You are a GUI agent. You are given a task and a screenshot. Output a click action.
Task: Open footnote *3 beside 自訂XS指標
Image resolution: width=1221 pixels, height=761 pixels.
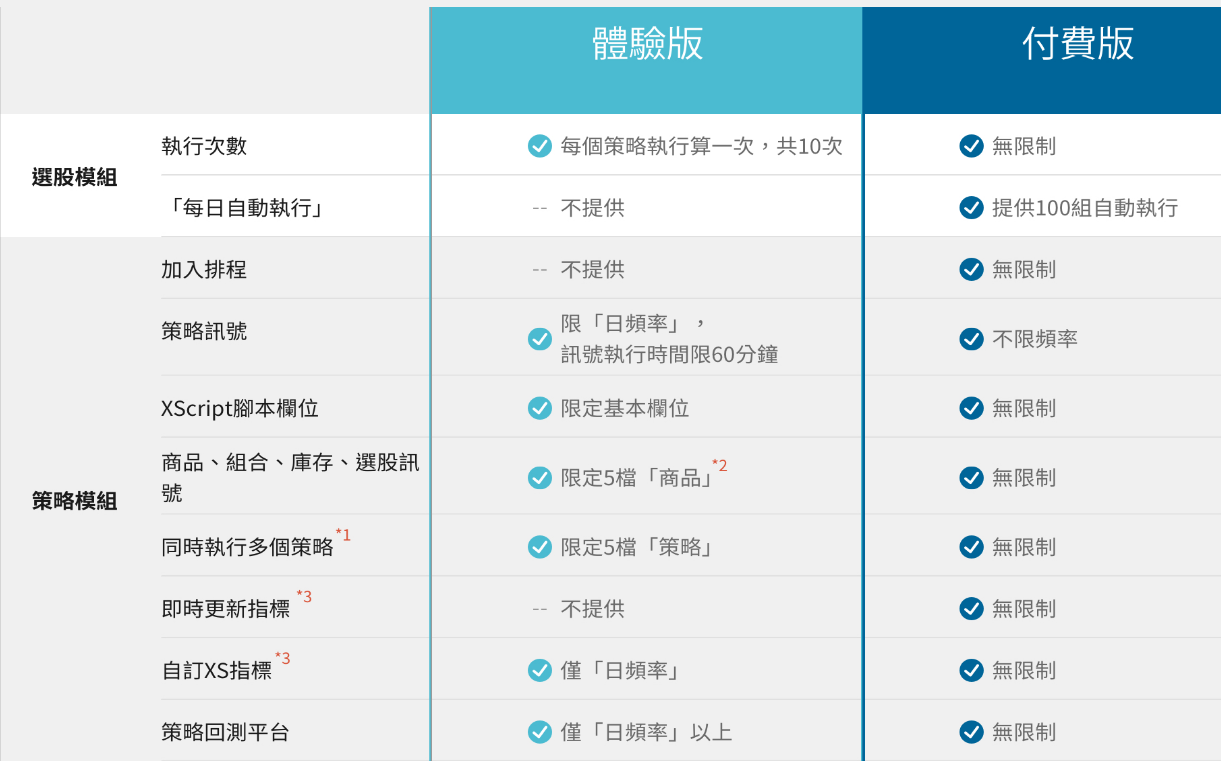pos(283,658)
